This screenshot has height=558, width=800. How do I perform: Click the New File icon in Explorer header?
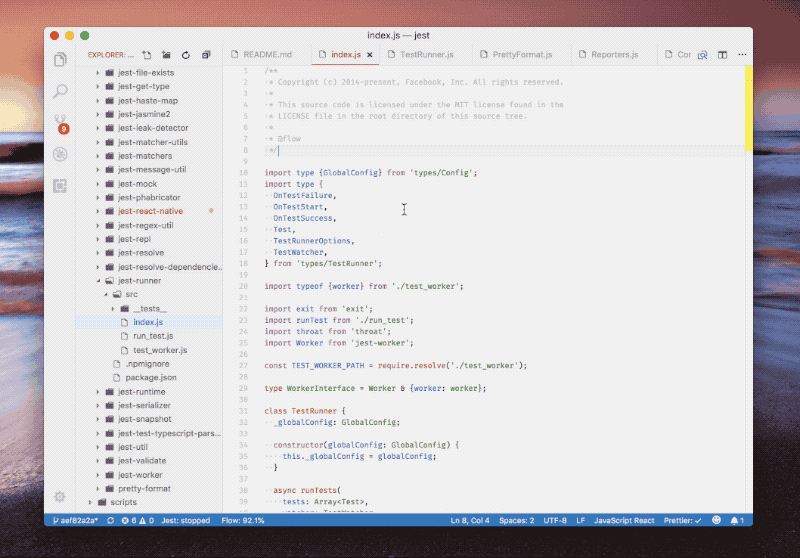(x=147, y=55)
